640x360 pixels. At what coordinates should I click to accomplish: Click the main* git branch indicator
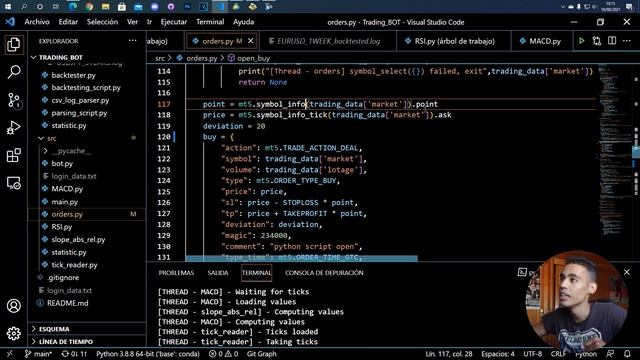tap(38, 354)
